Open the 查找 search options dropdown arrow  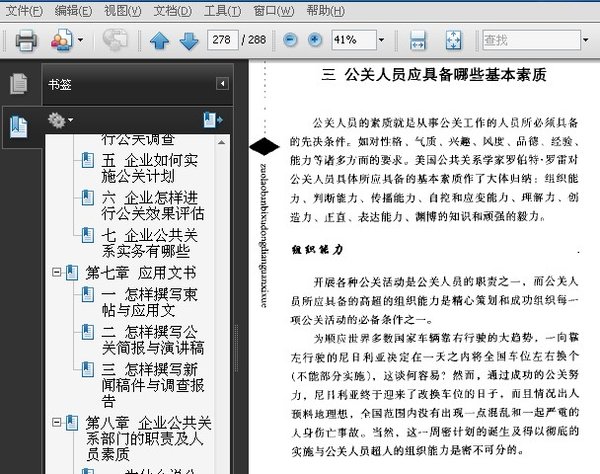[586, 39]
